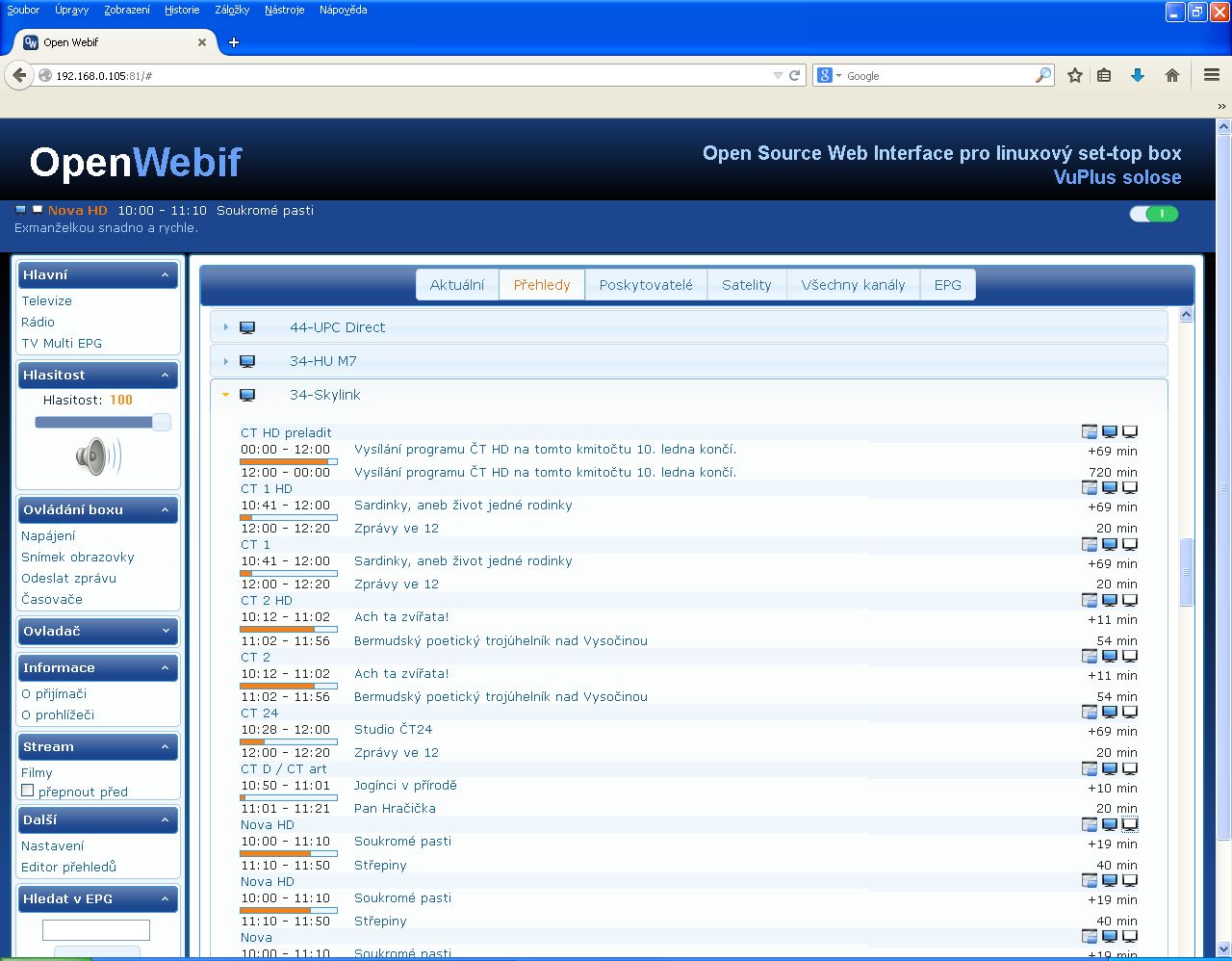
Task: Open the Televize link
Action: point(46,300)
